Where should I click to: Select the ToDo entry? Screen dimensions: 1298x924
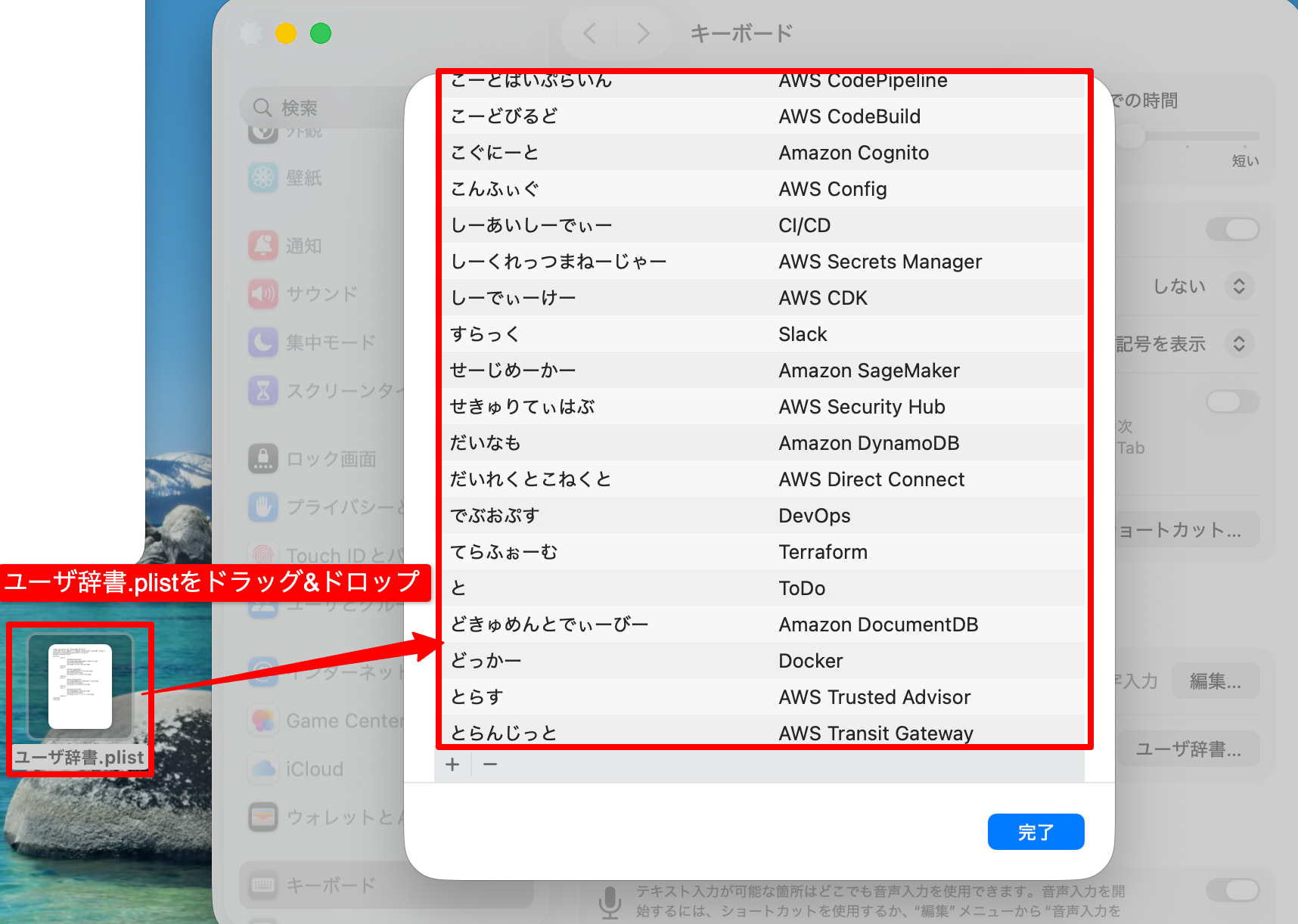point(764,588)
